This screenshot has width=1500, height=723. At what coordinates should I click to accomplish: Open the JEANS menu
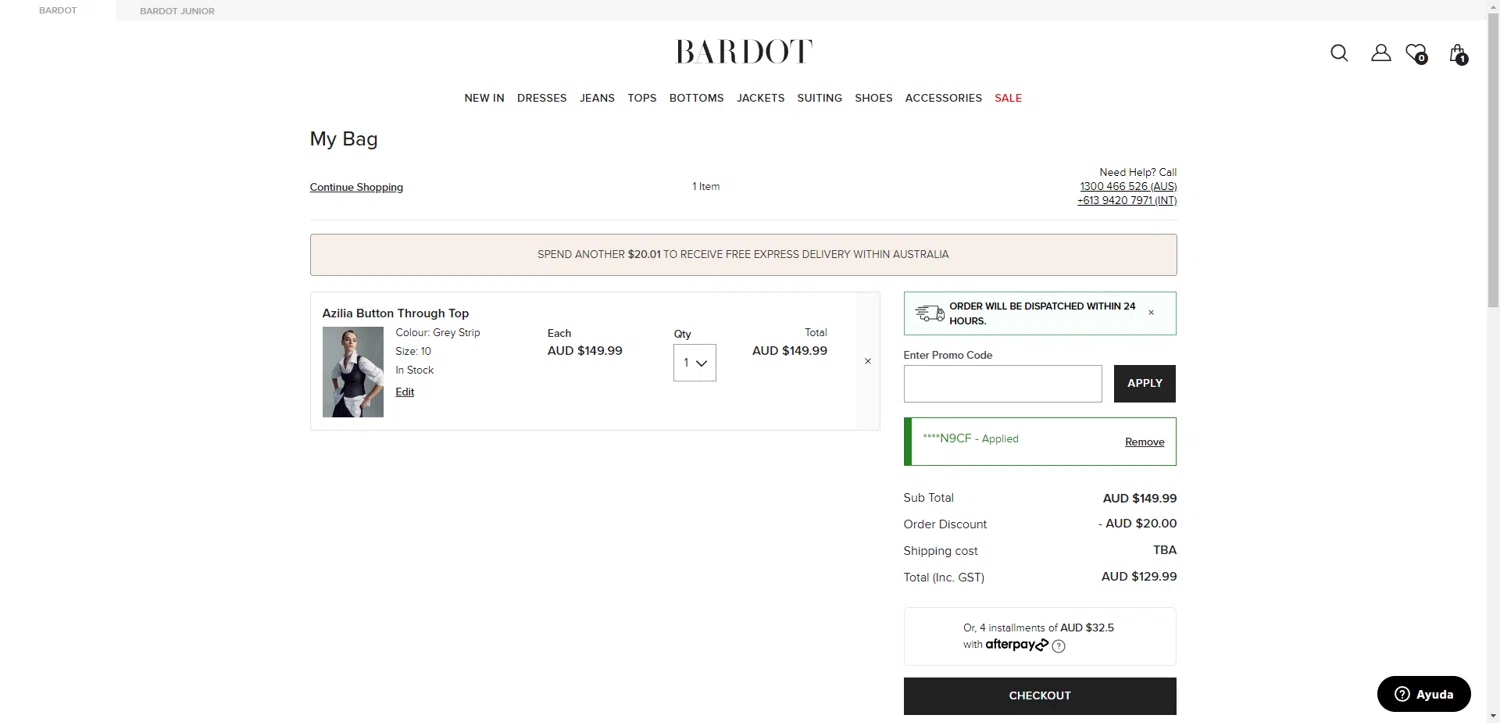(x=597, y=98)
